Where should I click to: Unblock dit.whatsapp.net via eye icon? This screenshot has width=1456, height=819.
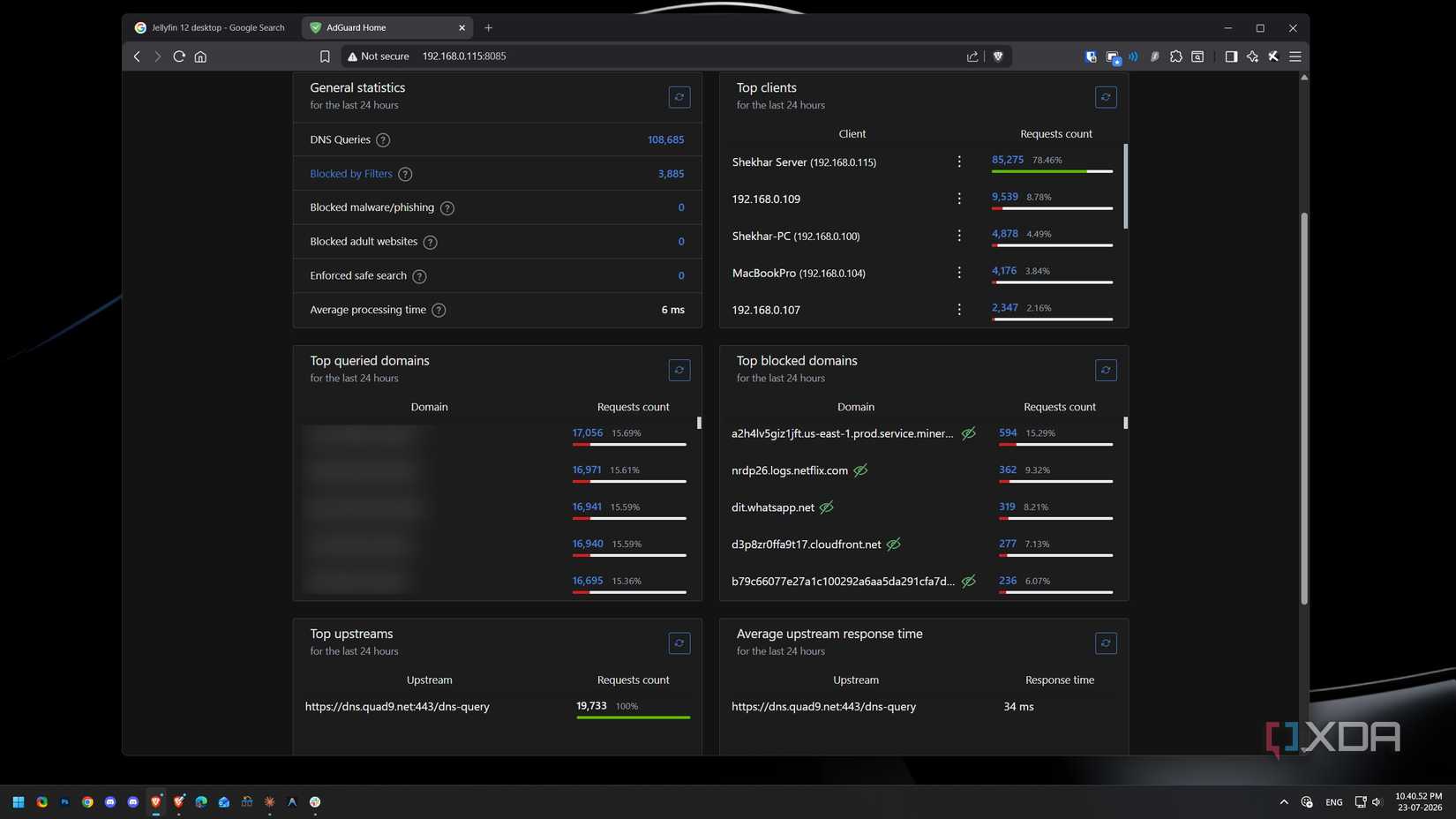(x=826, y=507)
